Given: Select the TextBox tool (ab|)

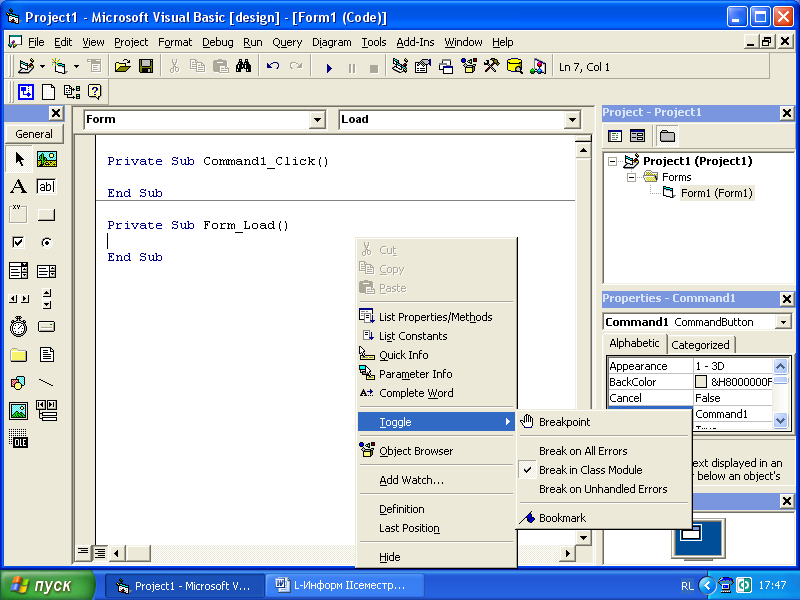Looking at the screenshot, I should point(46,187).
